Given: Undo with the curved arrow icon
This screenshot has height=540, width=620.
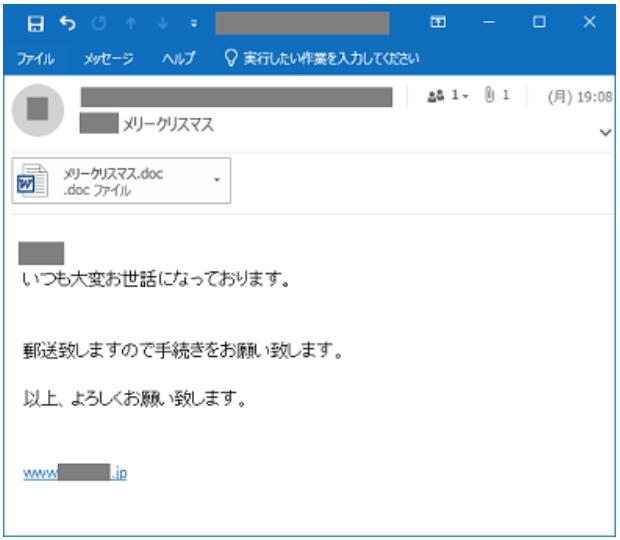Looking at the screenshot, I should pos(68,23).
